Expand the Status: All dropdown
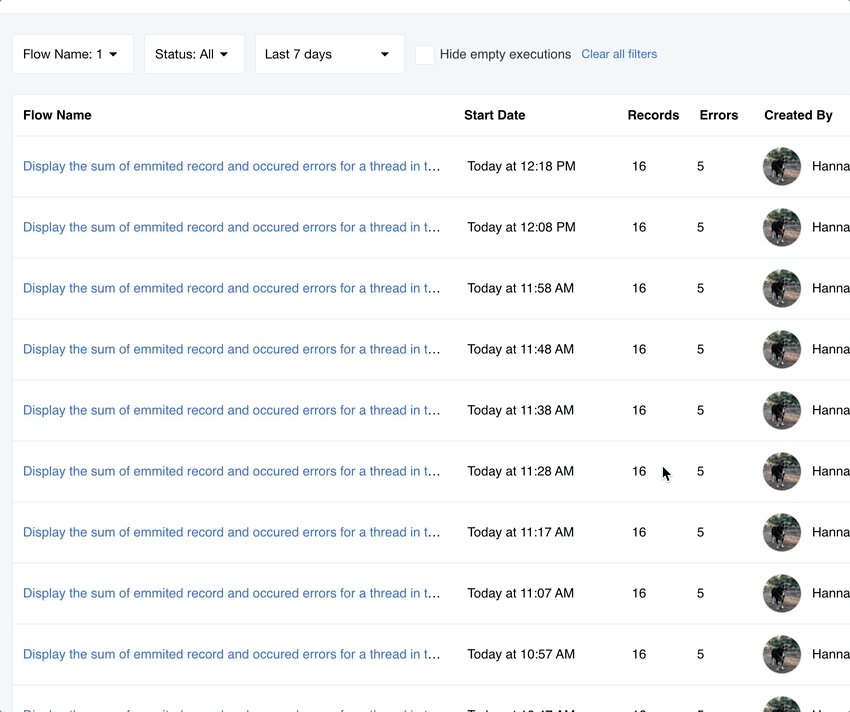The image size is (850, 712). click(193, 54)
